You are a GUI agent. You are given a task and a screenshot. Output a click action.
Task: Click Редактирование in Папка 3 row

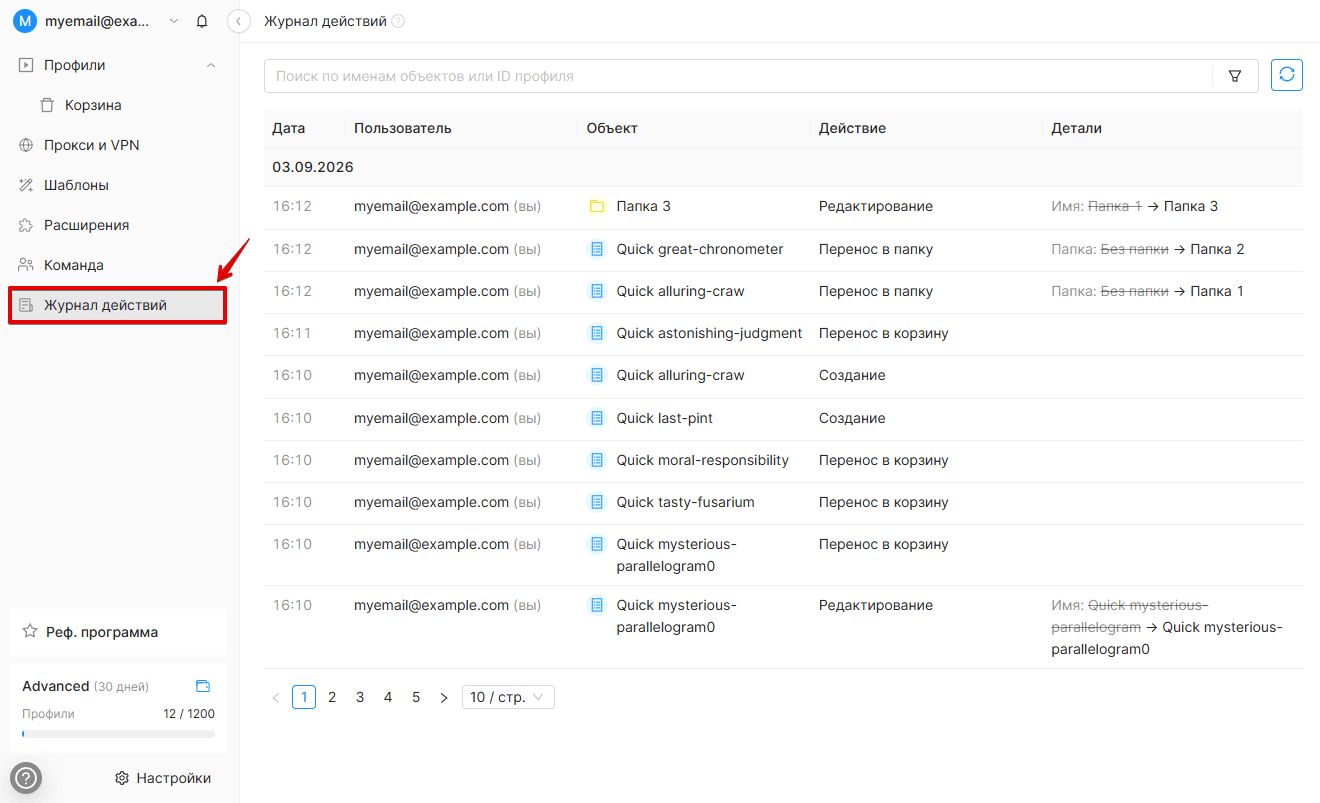(x=876, y=206)
